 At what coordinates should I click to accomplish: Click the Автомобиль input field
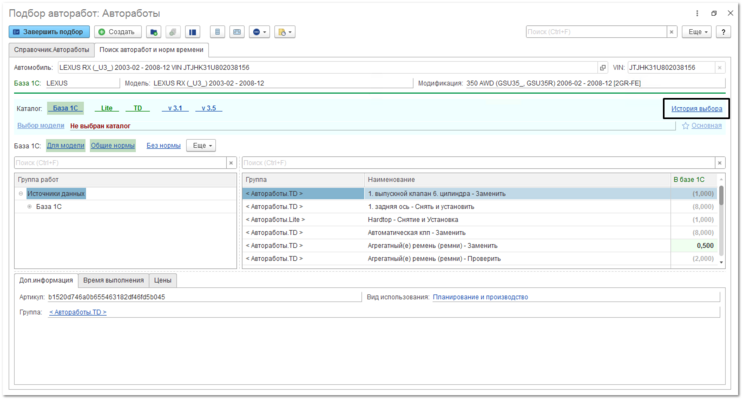click(328, 68)
